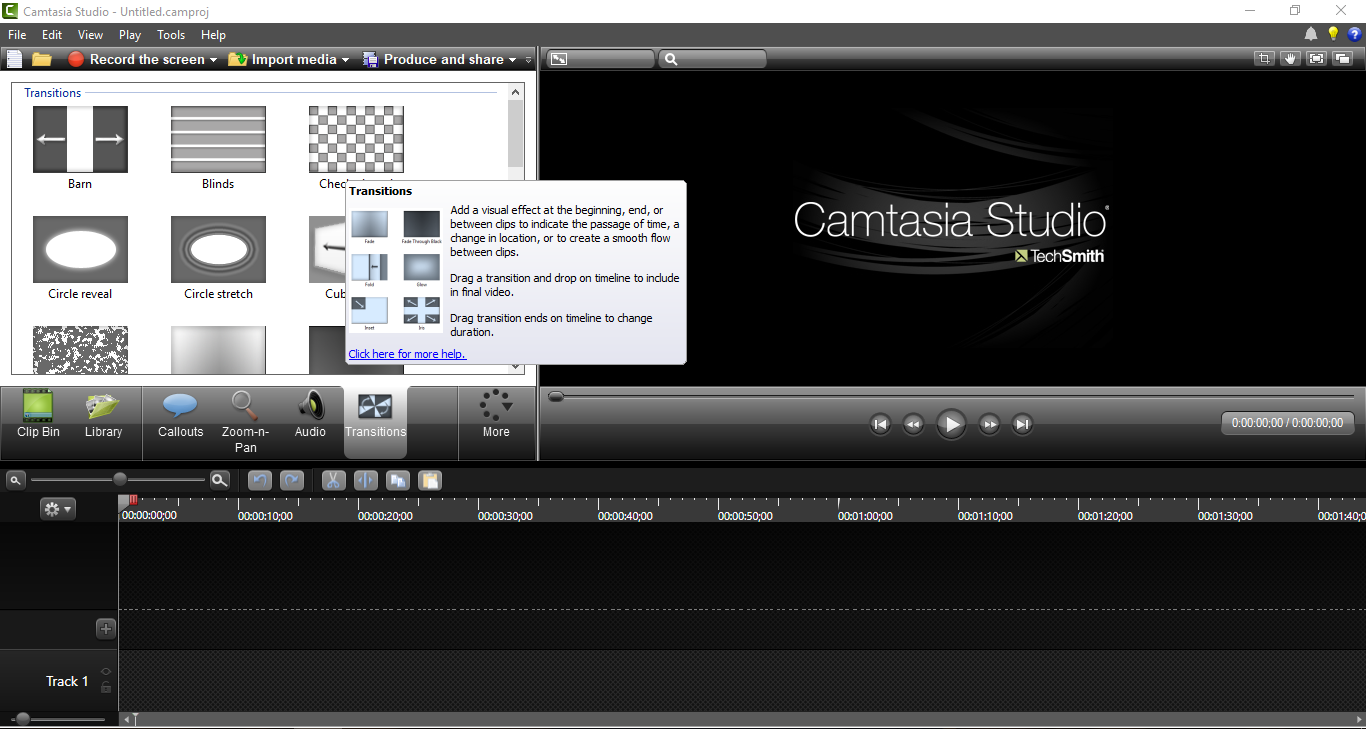Zoom in the timeline with large magnifier
Image resolution: width=1367 pixels, height=729 pixels.
pos(220,480)
